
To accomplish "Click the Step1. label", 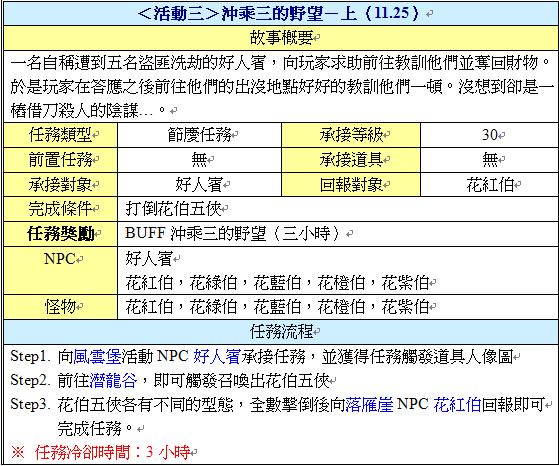I will [30, 356].
